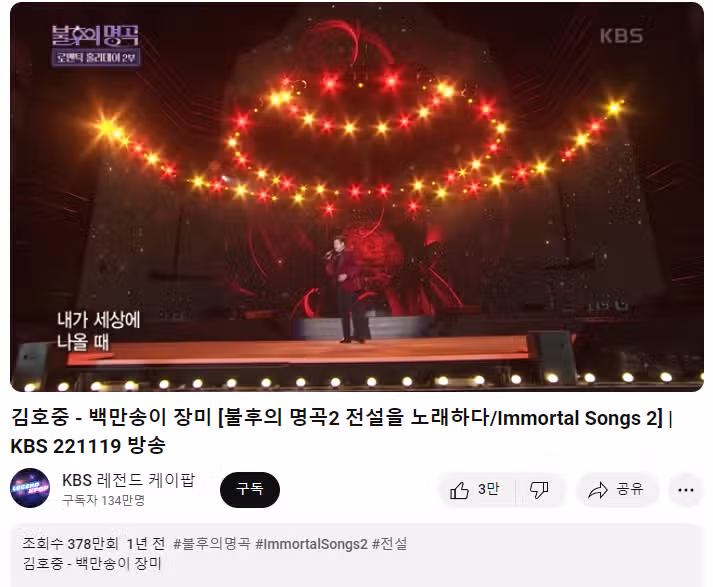Open the #ImmortalSongs2 hashtag
This screenshot has width=713, height=587.
(311, 543)
